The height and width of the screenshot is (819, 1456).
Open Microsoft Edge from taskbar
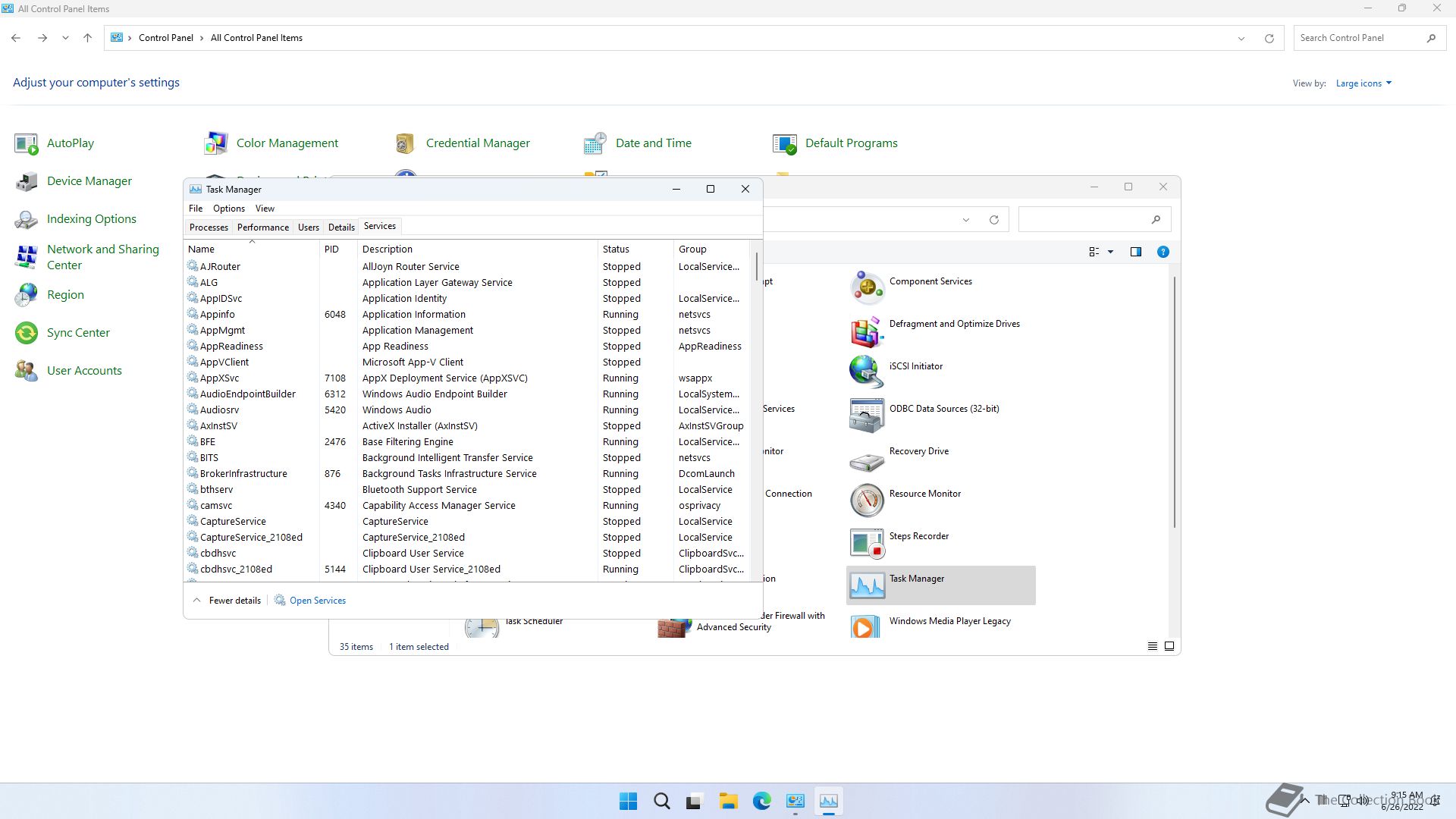(x=761, y=802)
